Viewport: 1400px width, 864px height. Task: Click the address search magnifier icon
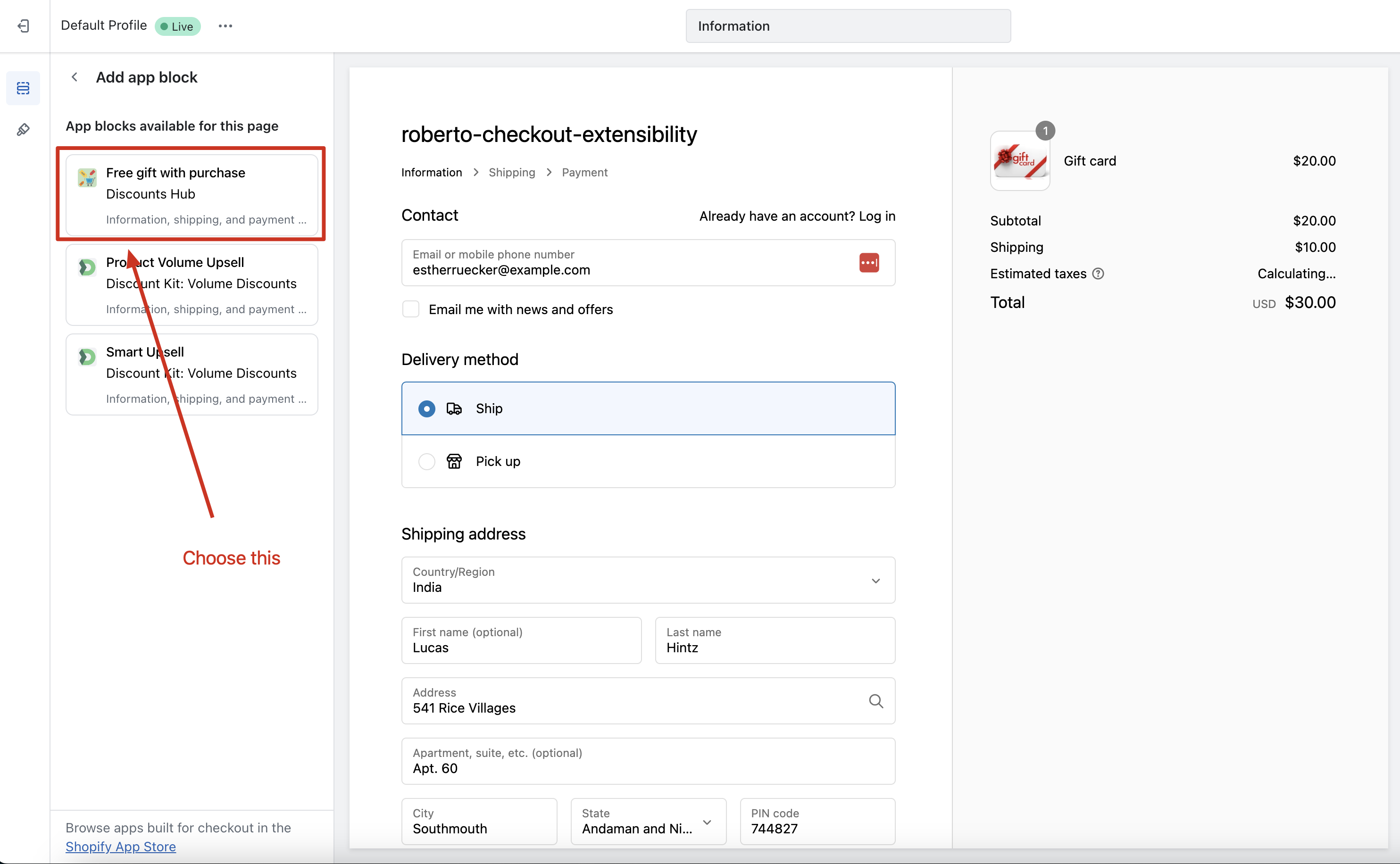[x=875, y=700]
